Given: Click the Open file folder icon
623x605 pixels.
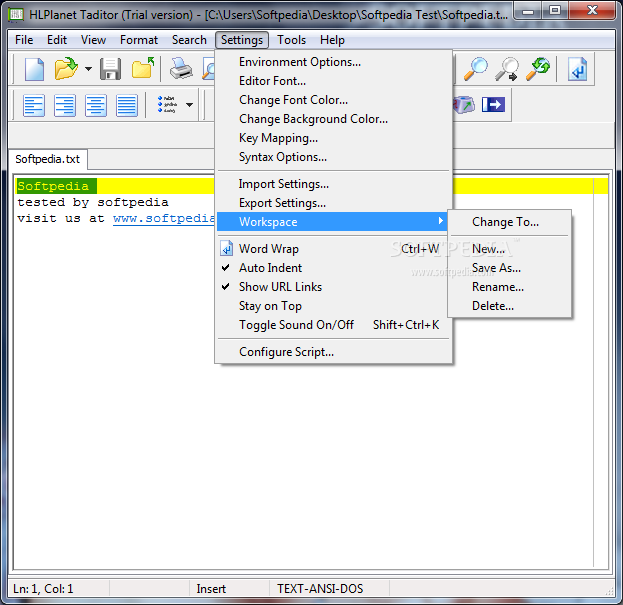Looking at the screenshot, I should pyautogui.click(x=66, y=69).
